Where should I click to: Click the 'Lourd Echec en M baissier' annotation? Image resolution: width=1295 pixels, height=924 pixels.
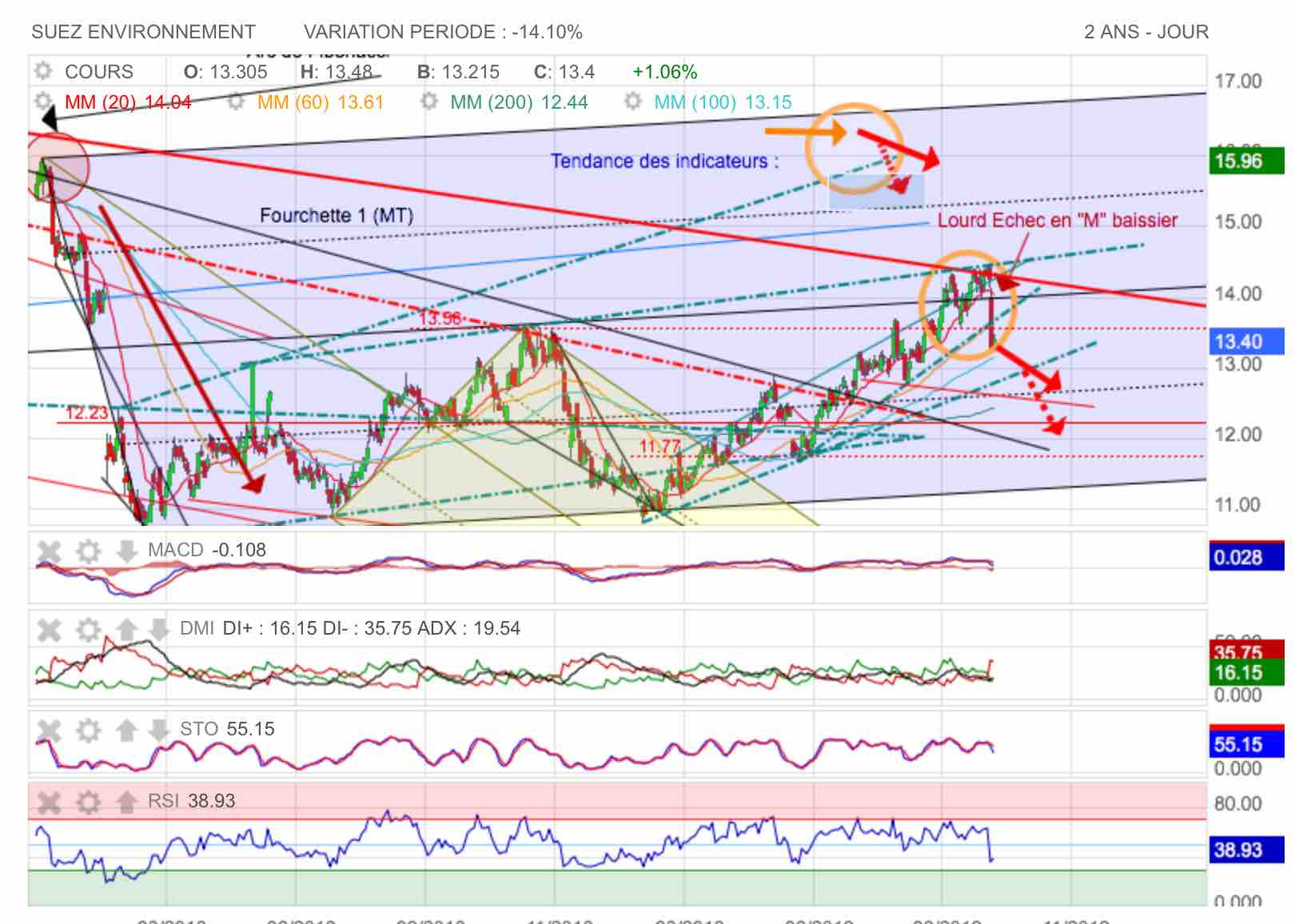pos(1058,220)
